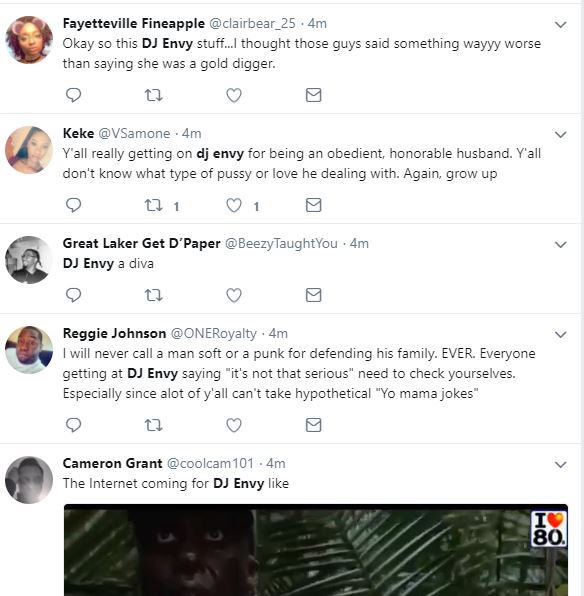Screen dimensions: 584x596
Task: Open Great Laker Get D'Paper's avatar
Action: point(29,260)
